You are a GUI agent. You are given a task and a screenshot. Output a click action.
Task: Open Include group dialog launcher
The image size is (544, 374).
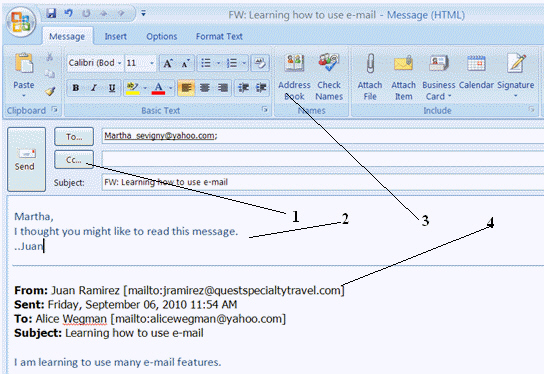tap(531, 110)
